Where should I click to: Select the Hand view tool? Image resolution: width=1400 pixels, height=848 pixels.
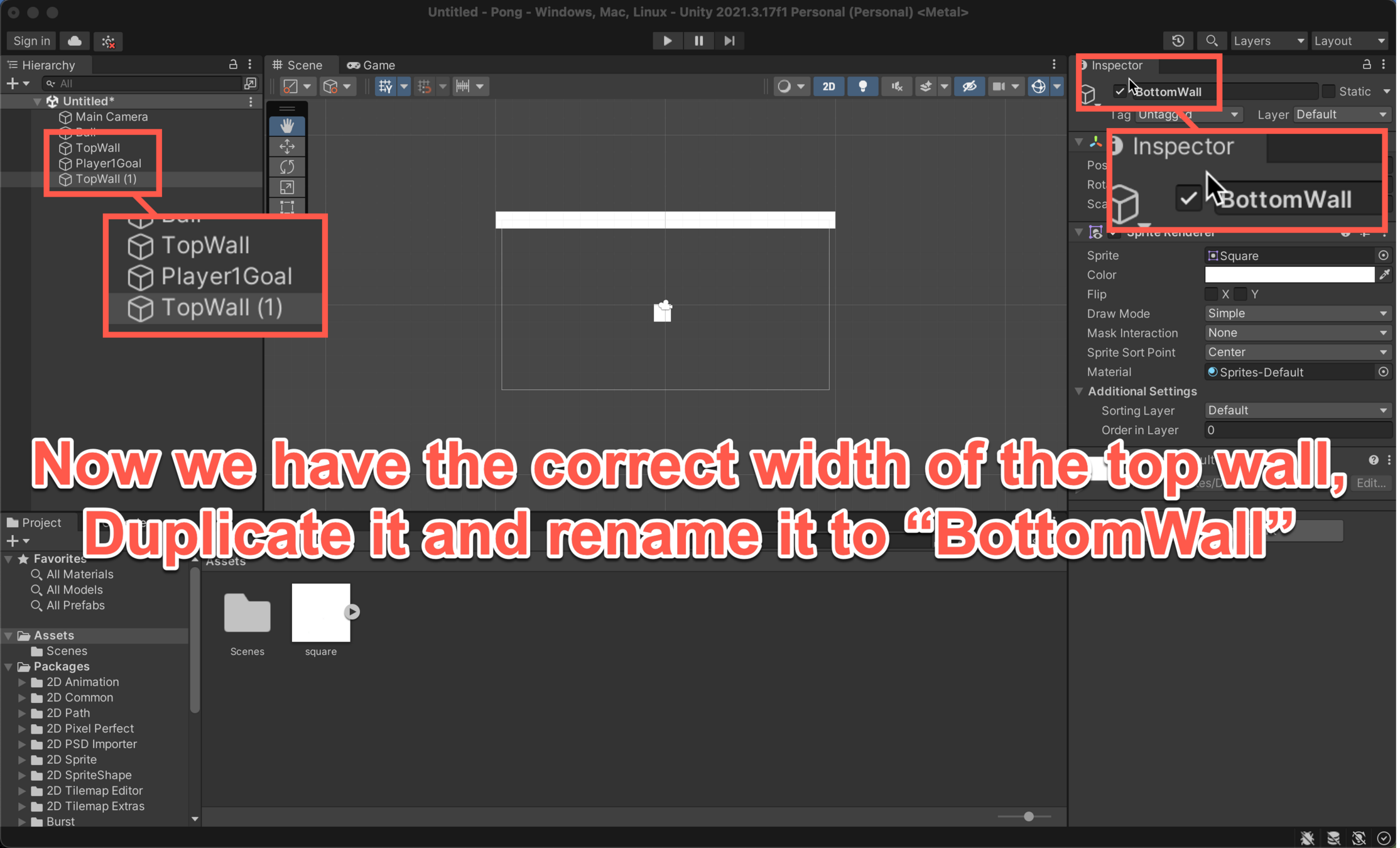coord(287,126)
